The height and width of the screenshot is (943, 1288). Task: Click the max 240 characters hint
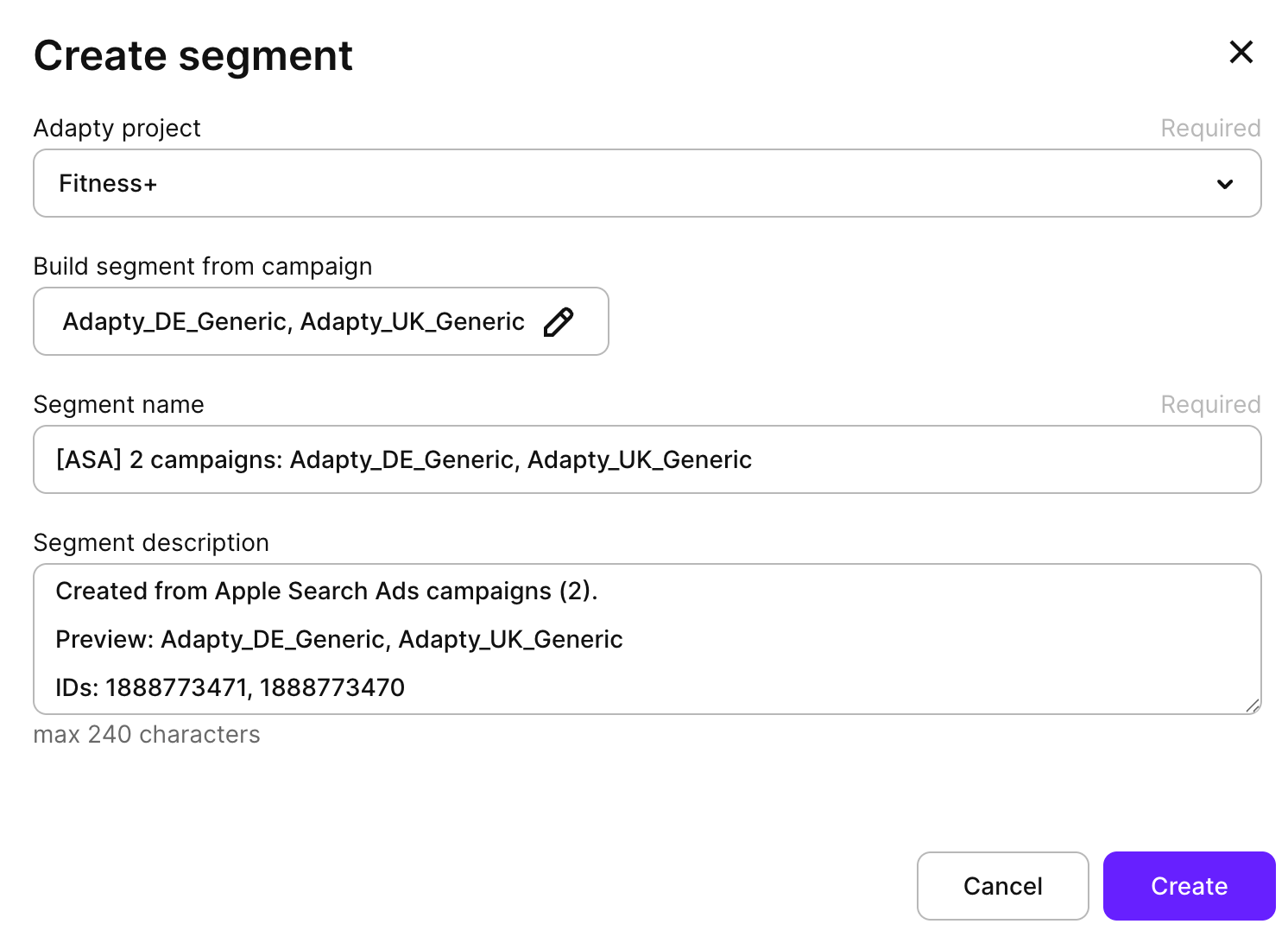(147, 735)
